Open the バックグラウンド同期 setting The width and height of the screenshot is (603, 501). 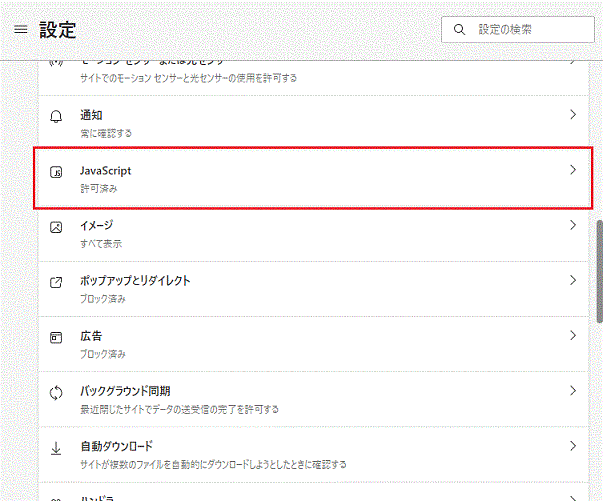point(313,399)
